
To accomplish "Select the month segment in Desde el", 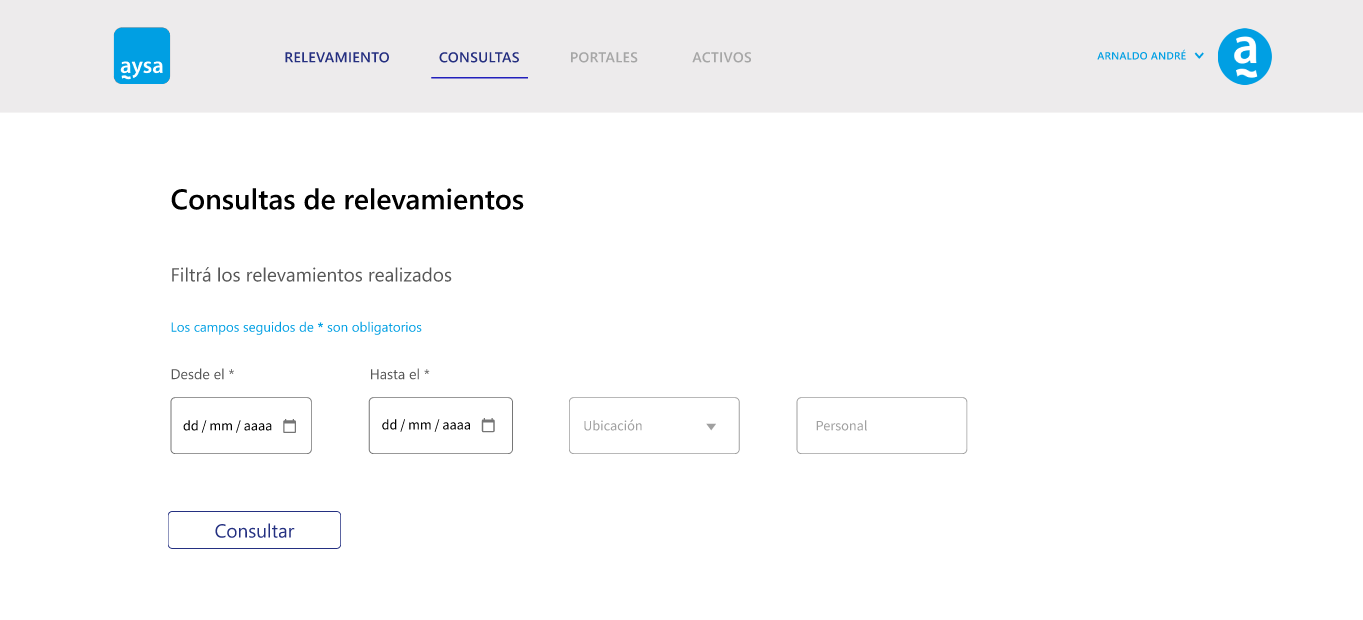I will tap(221, 426).
